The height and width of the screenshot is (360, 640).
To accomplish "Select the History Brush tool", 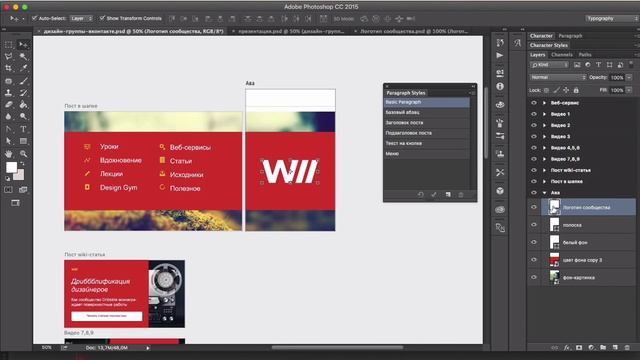I will (23, 93).
